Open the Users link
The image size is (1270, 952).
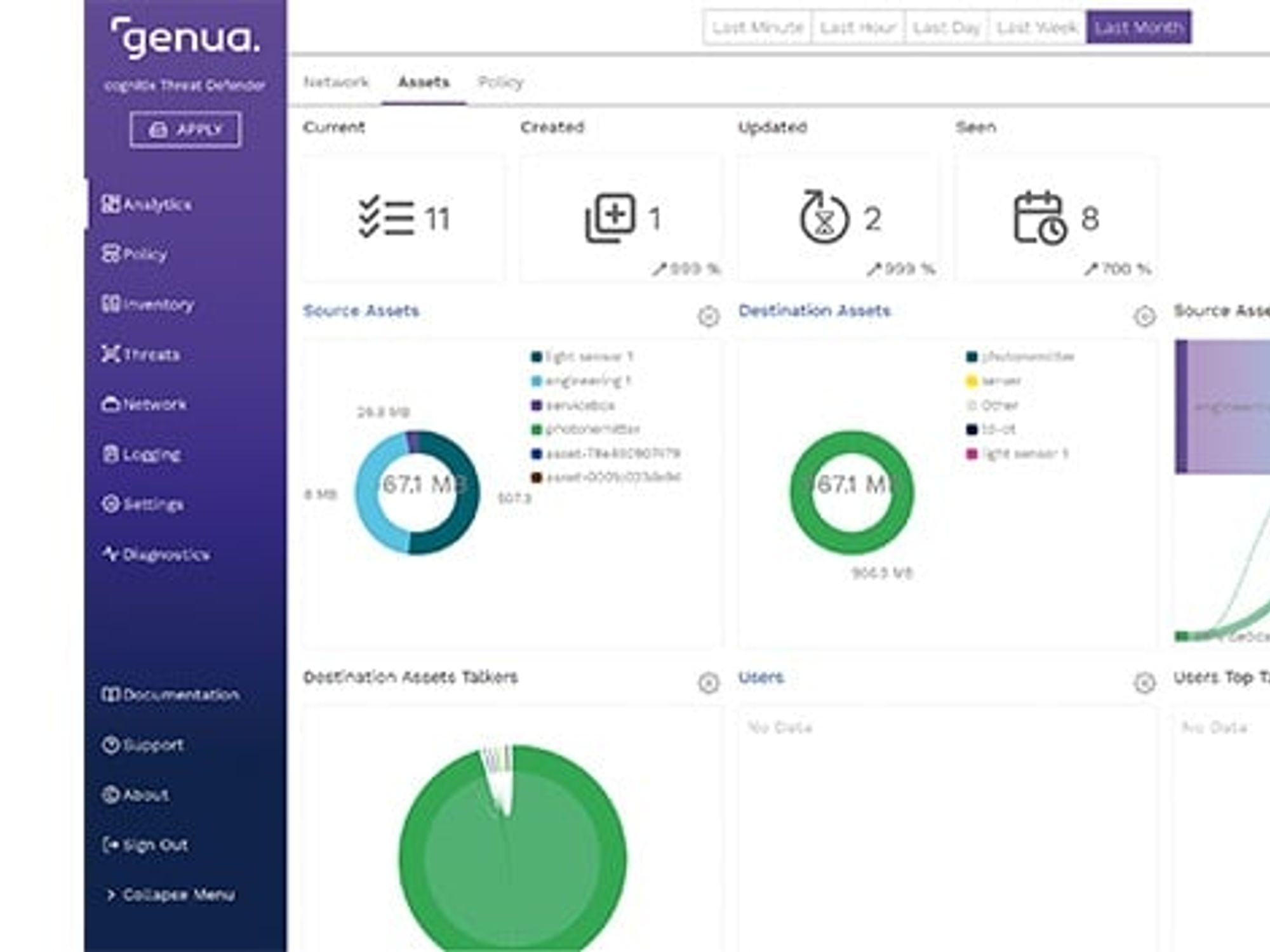coord(761,677)
